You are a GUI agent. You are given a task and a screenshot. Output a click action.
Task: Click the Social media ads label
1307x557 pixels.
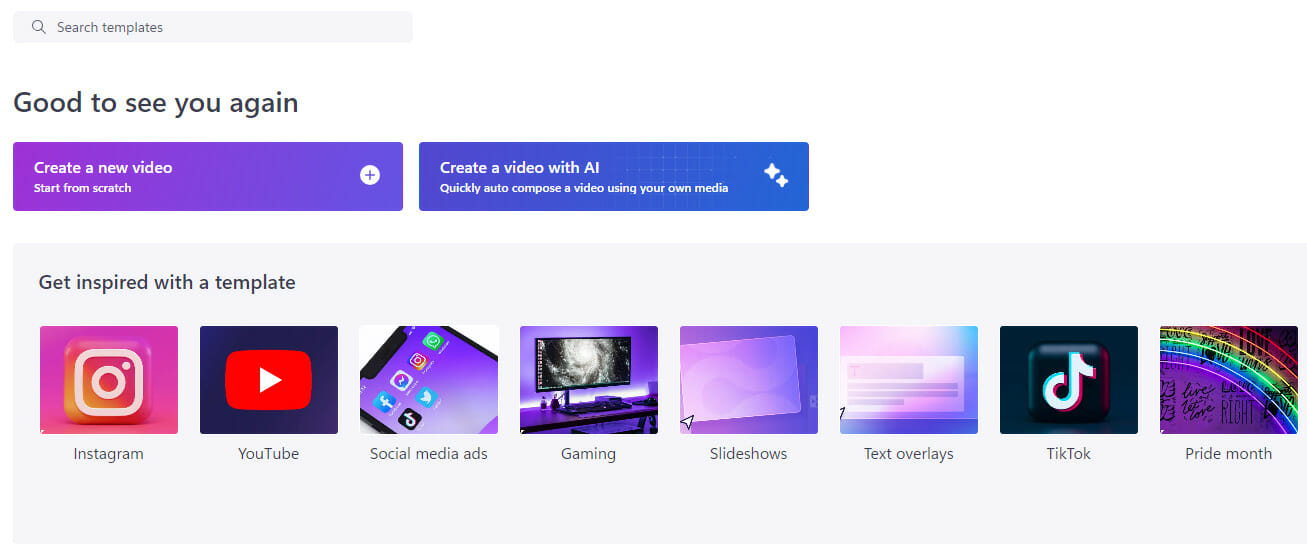click(429, 454)
